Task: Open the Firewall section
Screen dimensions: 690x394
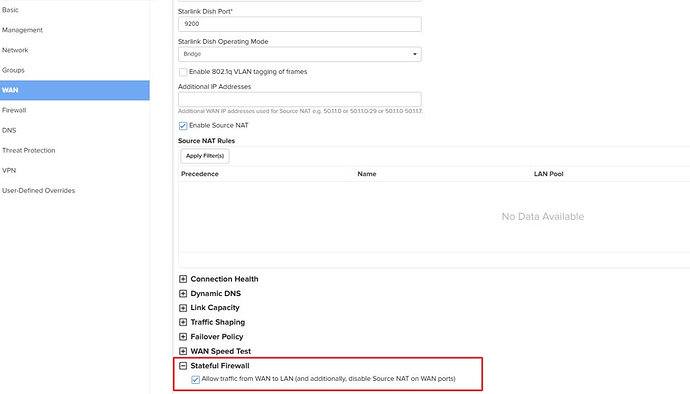Action: point(14,110)
